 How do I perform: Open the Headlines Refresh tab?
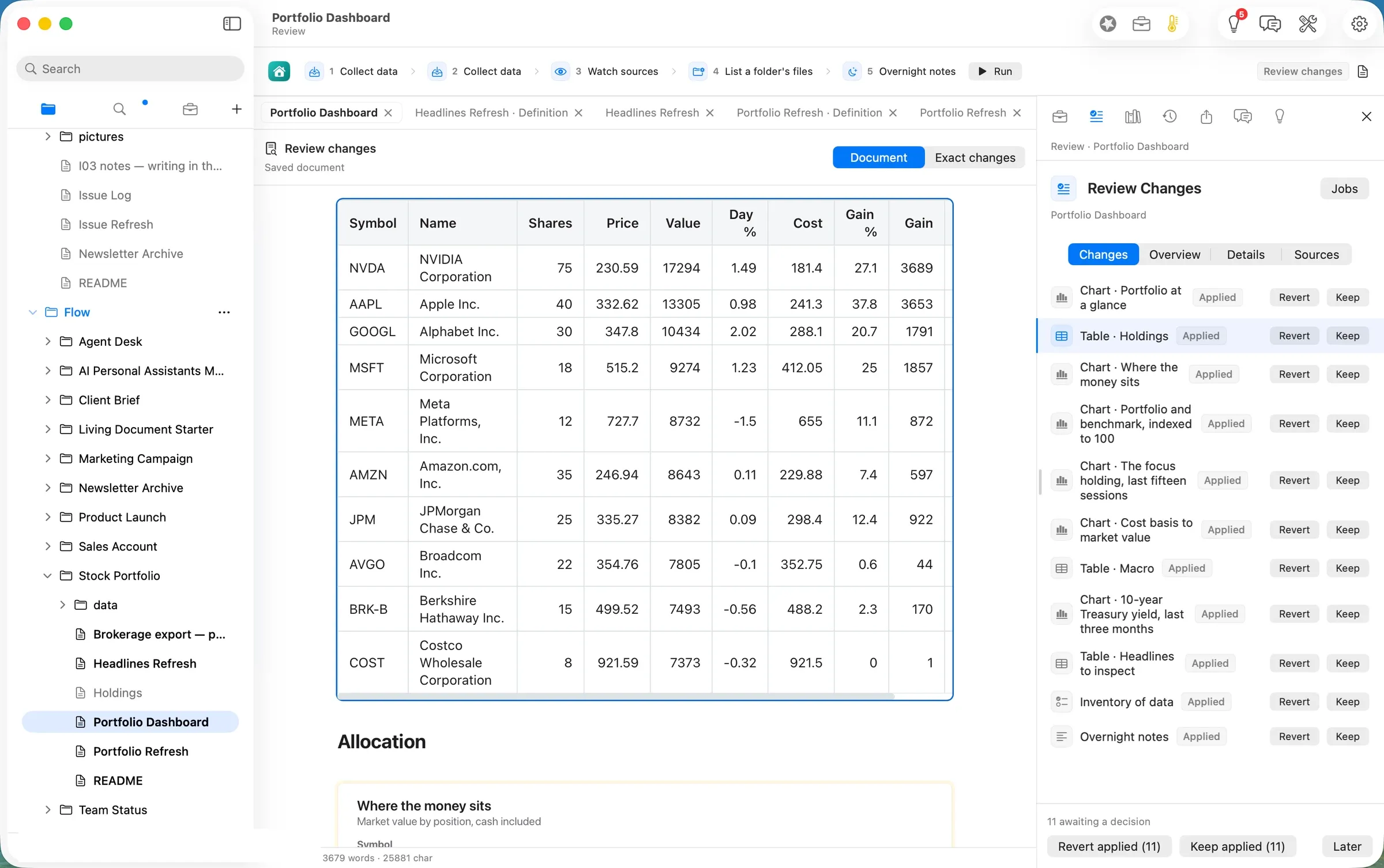click(652, 112)
